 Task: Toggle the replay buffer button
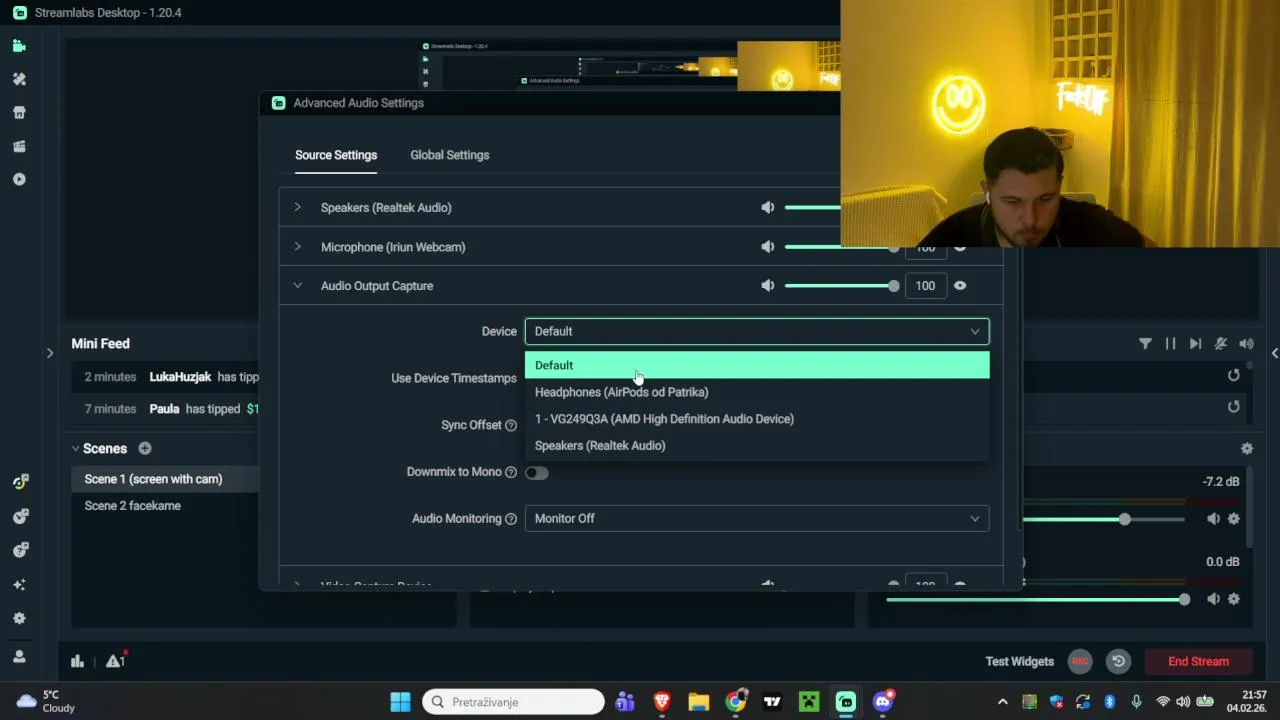(1118, 661)
